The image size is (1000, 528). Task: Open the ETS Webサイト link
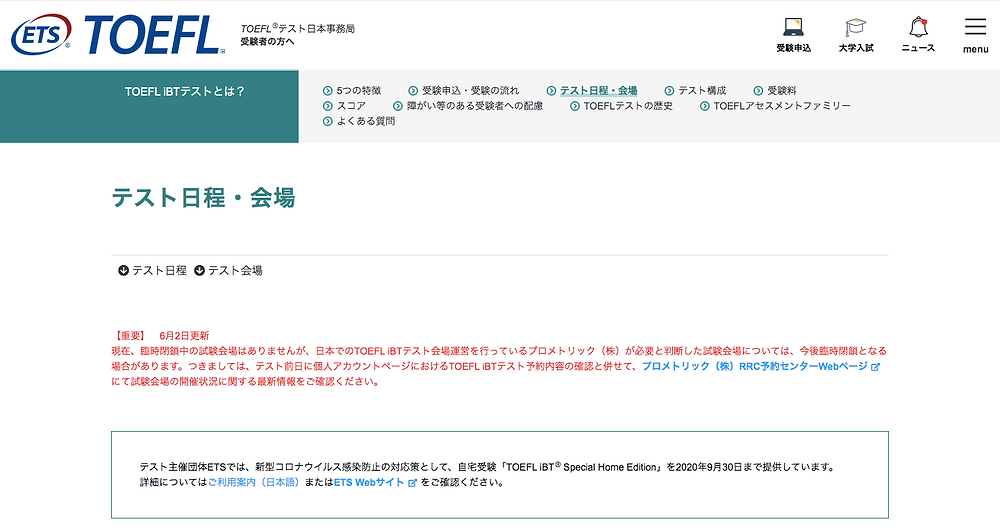click(x=369, y=483)
